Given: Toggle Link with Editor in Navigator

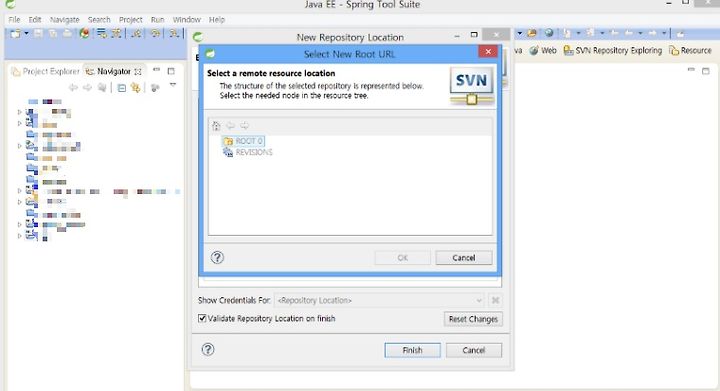Looking at the screenshot, I should click(x=135, y=87).
